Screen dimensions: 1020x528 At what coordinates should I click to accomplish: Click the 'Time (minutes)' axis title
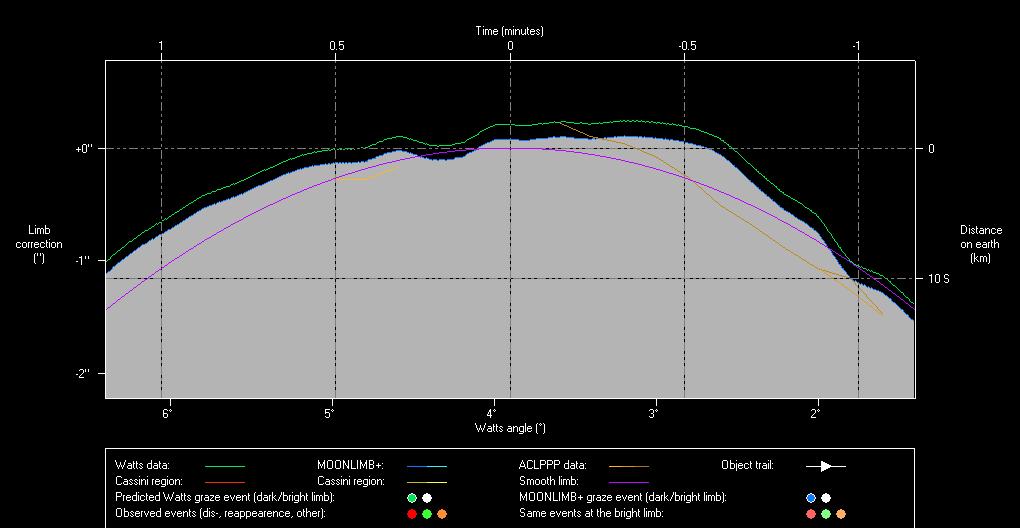coord(510,31)
